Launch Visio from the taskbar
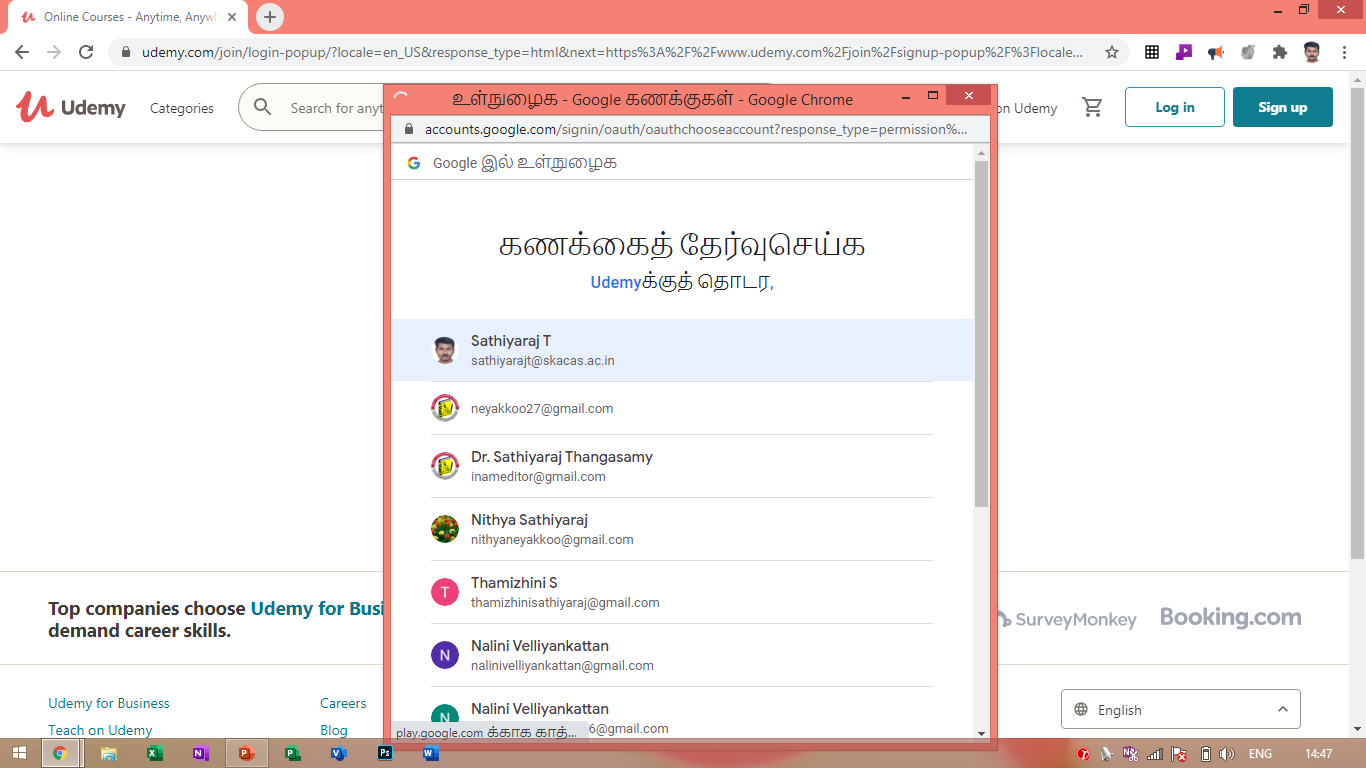The width and height of the screenshot is (1366, 768). 338,753
